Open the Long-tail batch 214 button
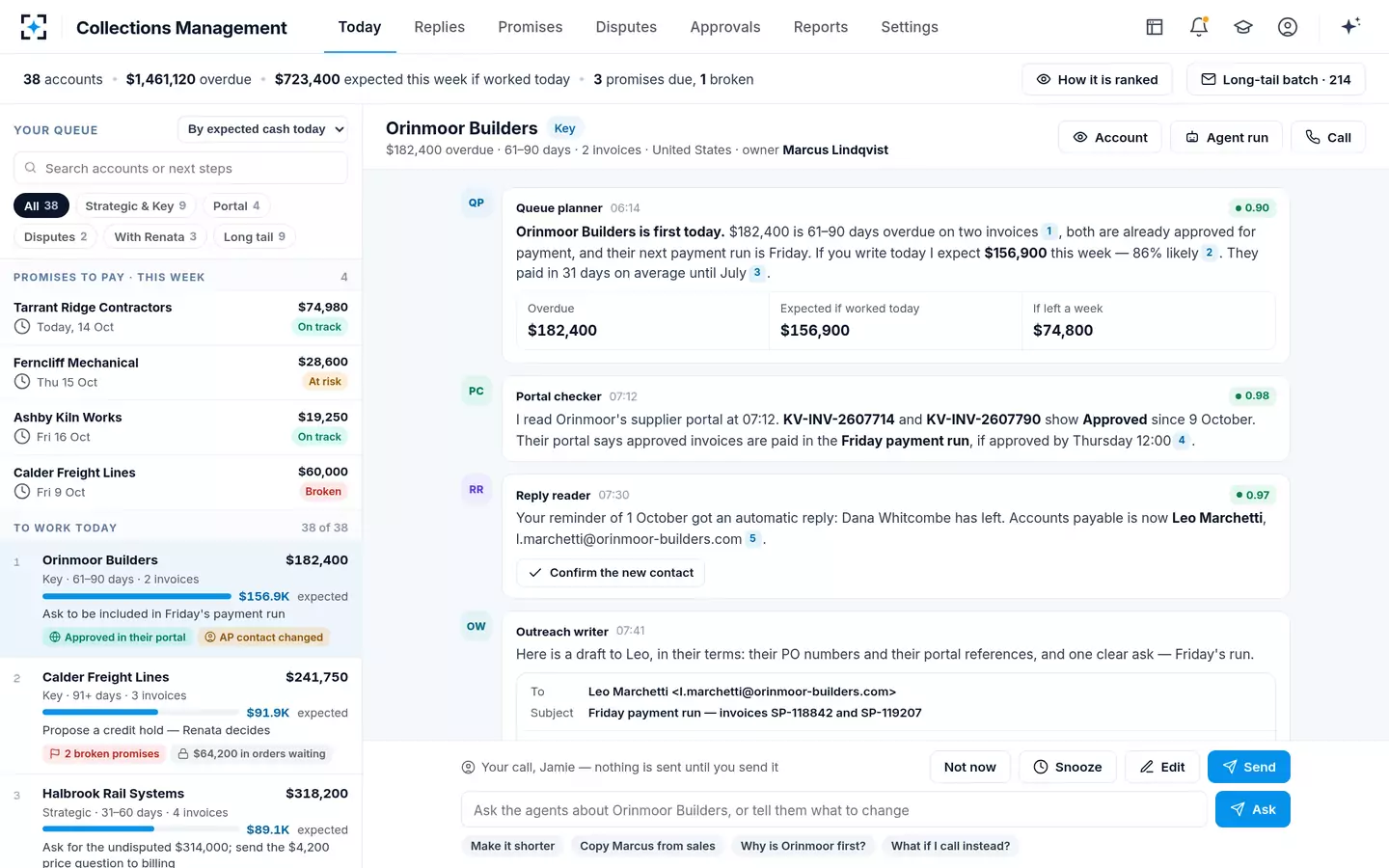 (1276, 79)
